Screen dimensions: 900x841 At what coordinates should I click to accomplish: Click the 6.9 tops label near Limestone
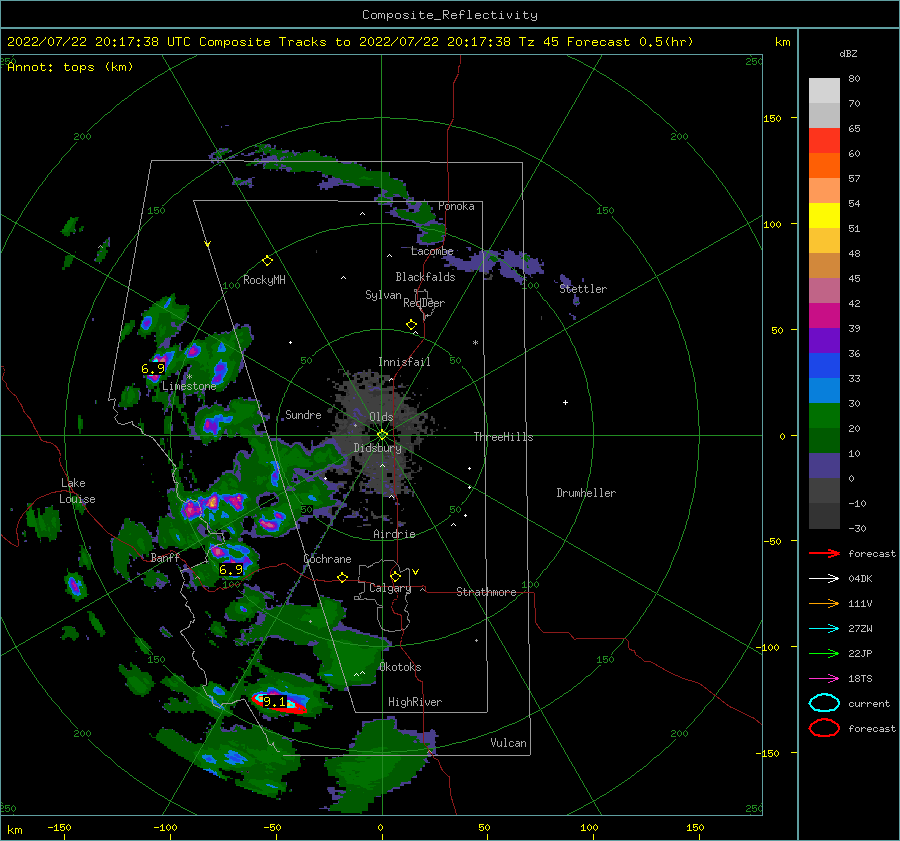153,368
